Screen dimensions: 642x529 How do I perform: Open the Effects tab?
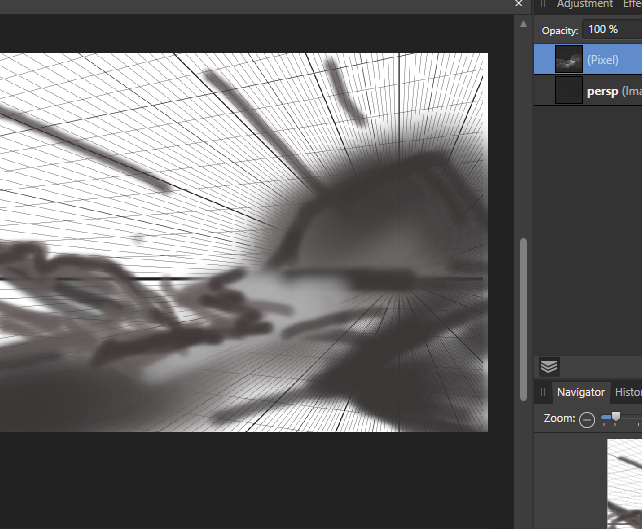(x=632, y=4)
